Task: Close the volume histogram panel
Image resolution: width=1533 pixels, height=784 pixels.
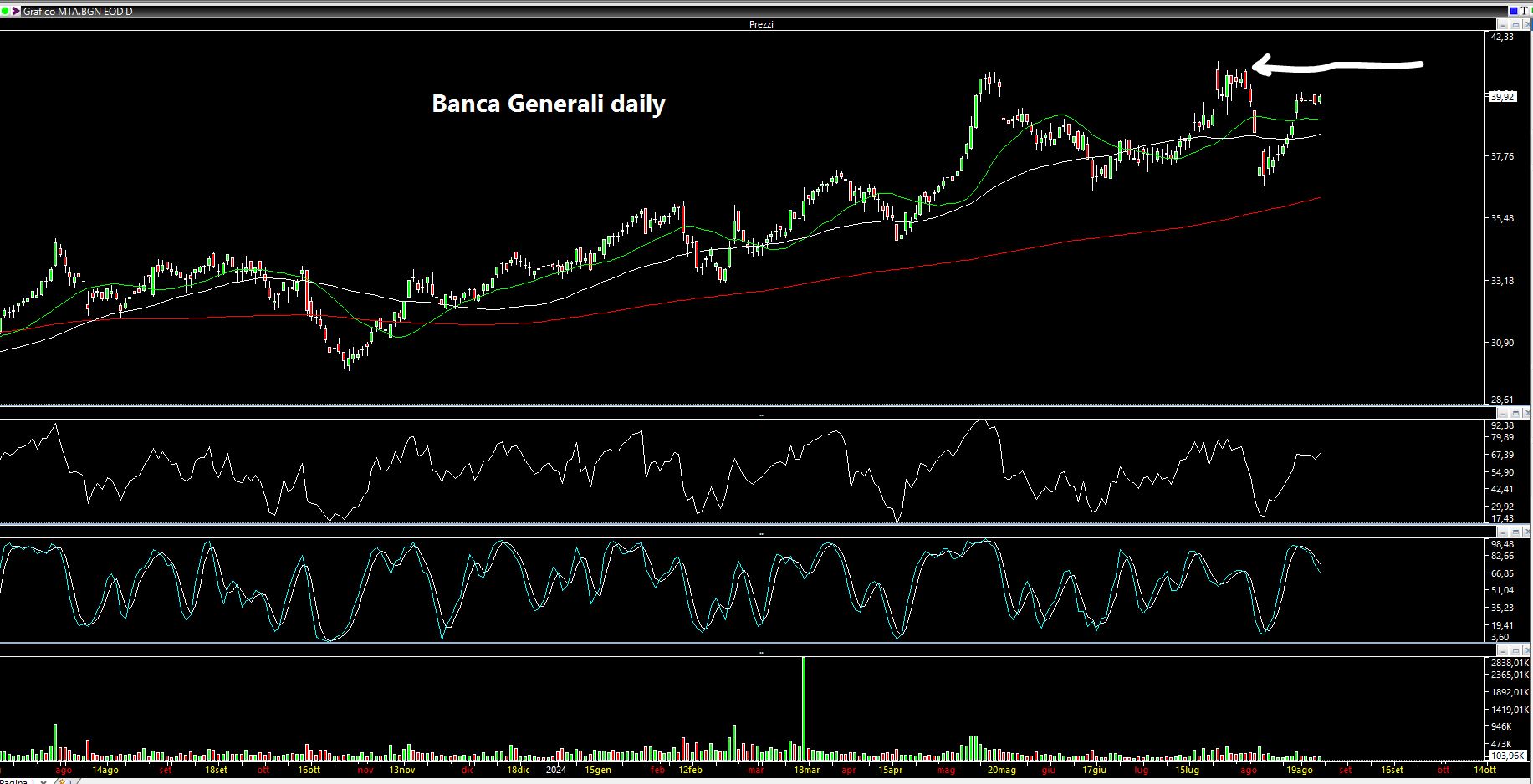Action: point(1527,650)
